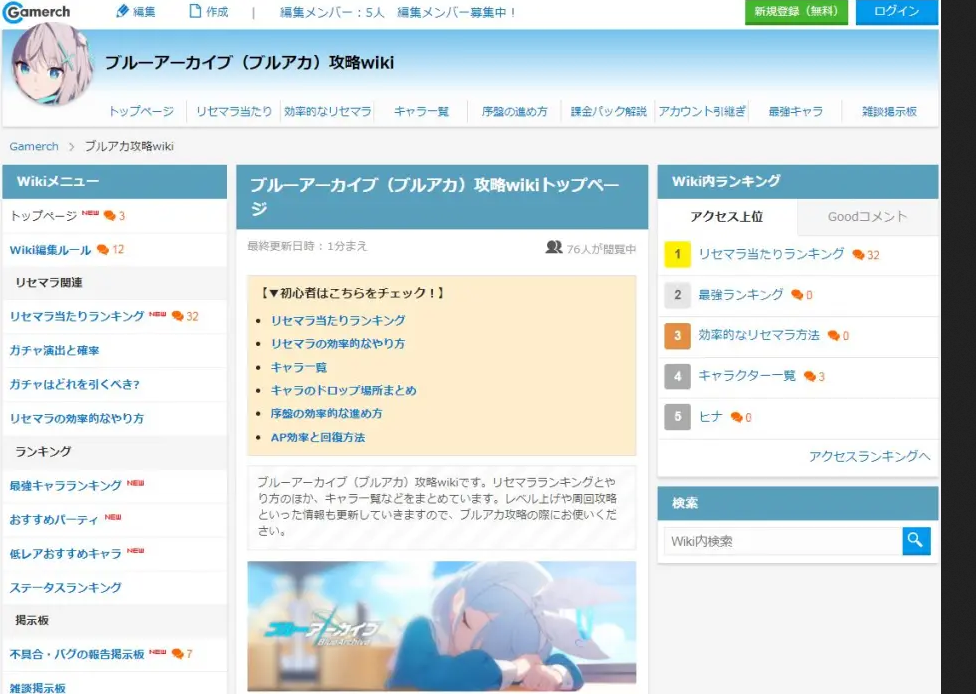Click the 編集メンバー募集中 text link
This screenshot has width=976, height=694.
click(x=456, y=12)
